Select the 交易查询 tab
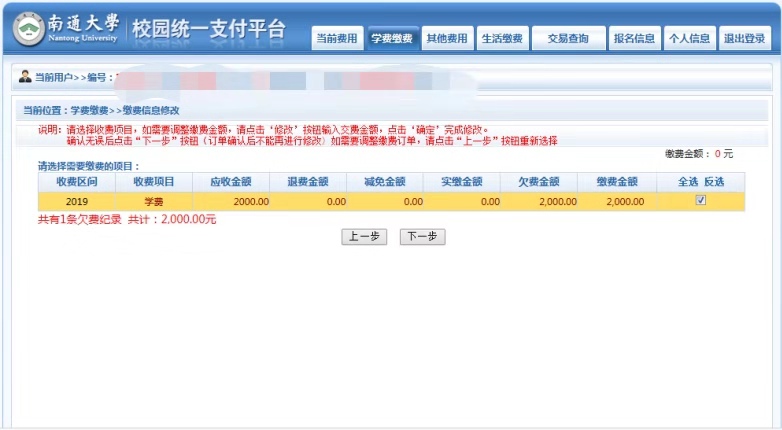The image size is (782, 430). click(569, 39)
